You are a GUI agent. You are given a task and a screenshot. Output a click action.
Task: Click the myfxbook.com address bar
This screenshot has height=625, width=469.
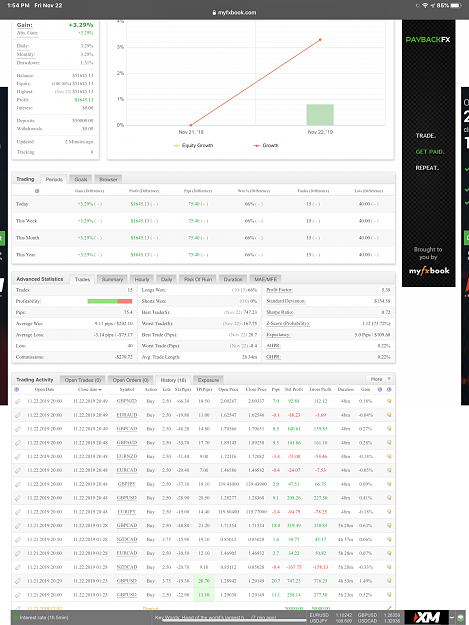click(234, 12)
